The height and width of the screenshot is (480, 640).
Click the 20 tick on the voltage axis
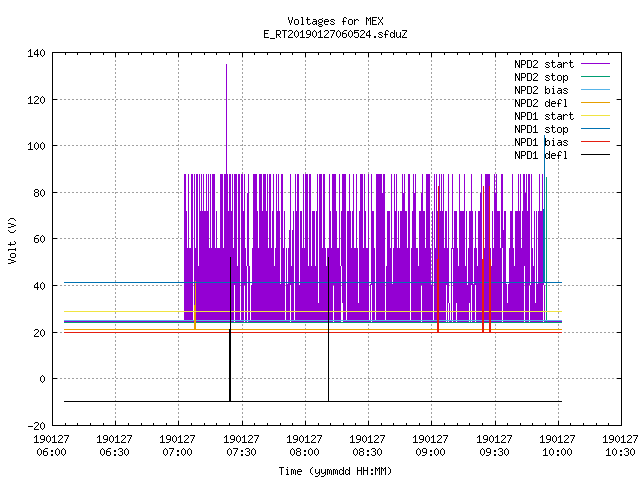(40, 333)
